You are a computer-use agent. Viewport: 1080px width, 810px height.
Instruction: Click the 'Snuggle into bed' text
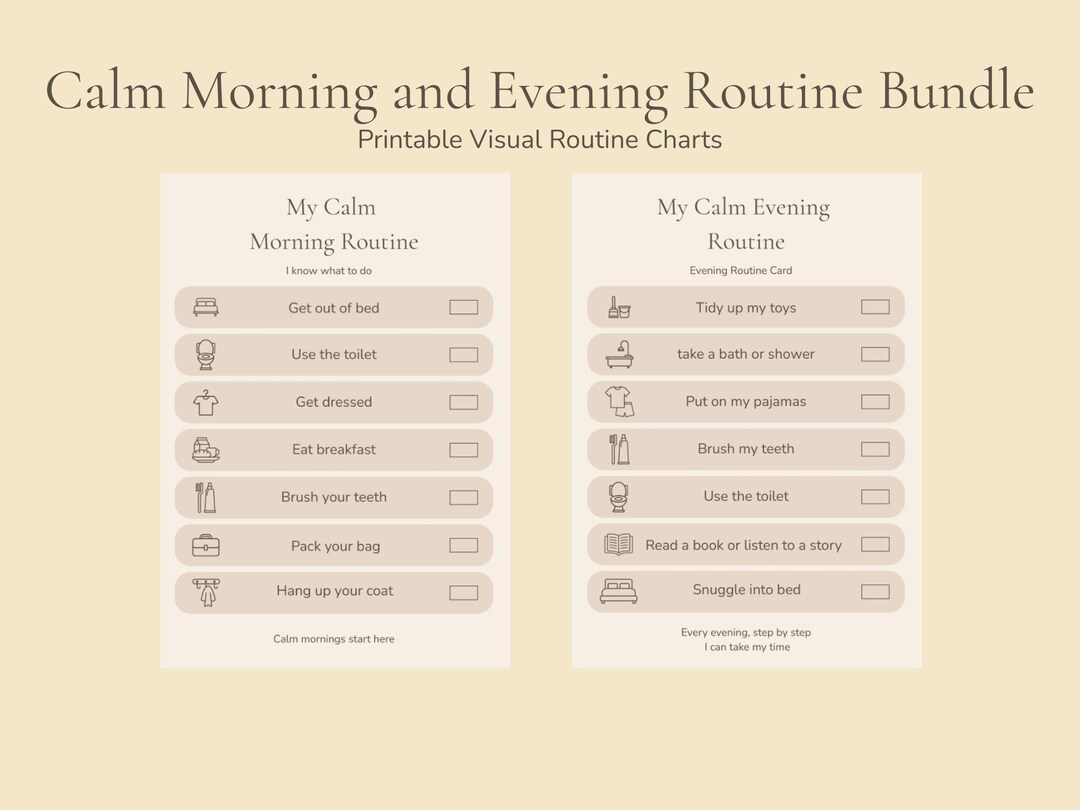747,590
